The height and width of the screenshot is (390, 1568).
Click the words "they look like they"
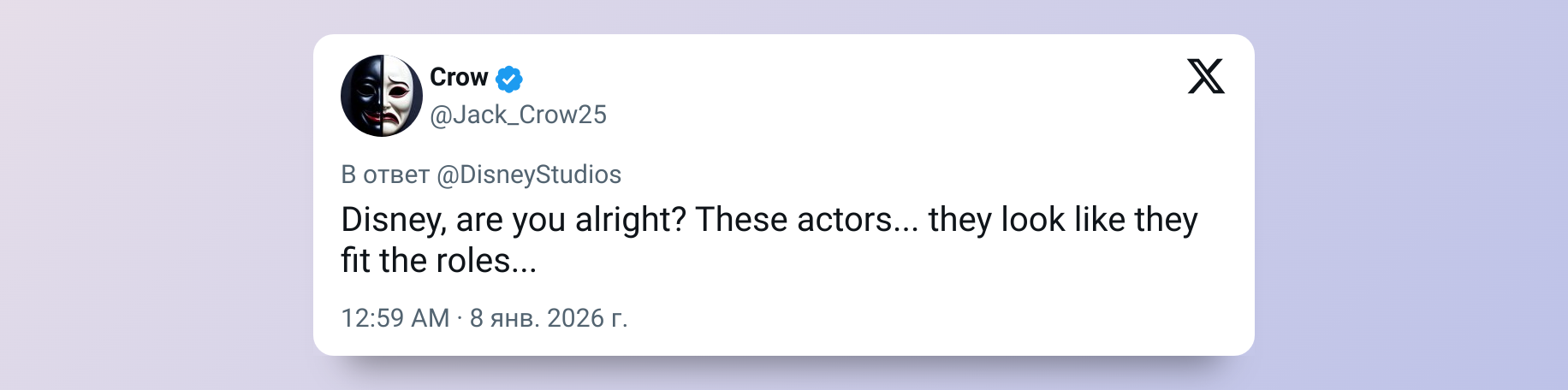point(1062,220)
